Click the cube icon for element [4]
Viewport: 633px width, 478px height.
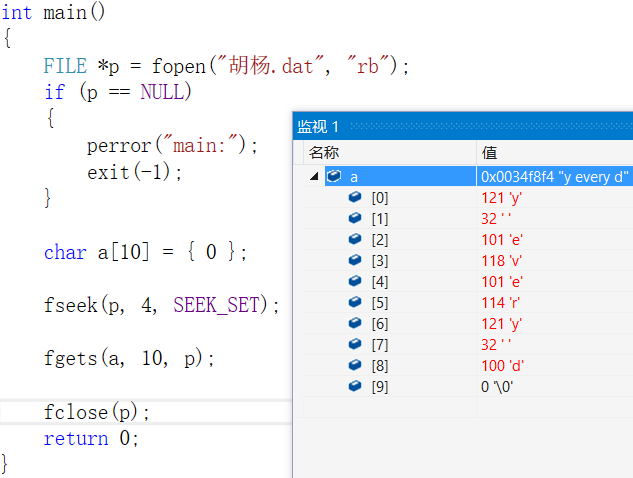click(355, 281)
